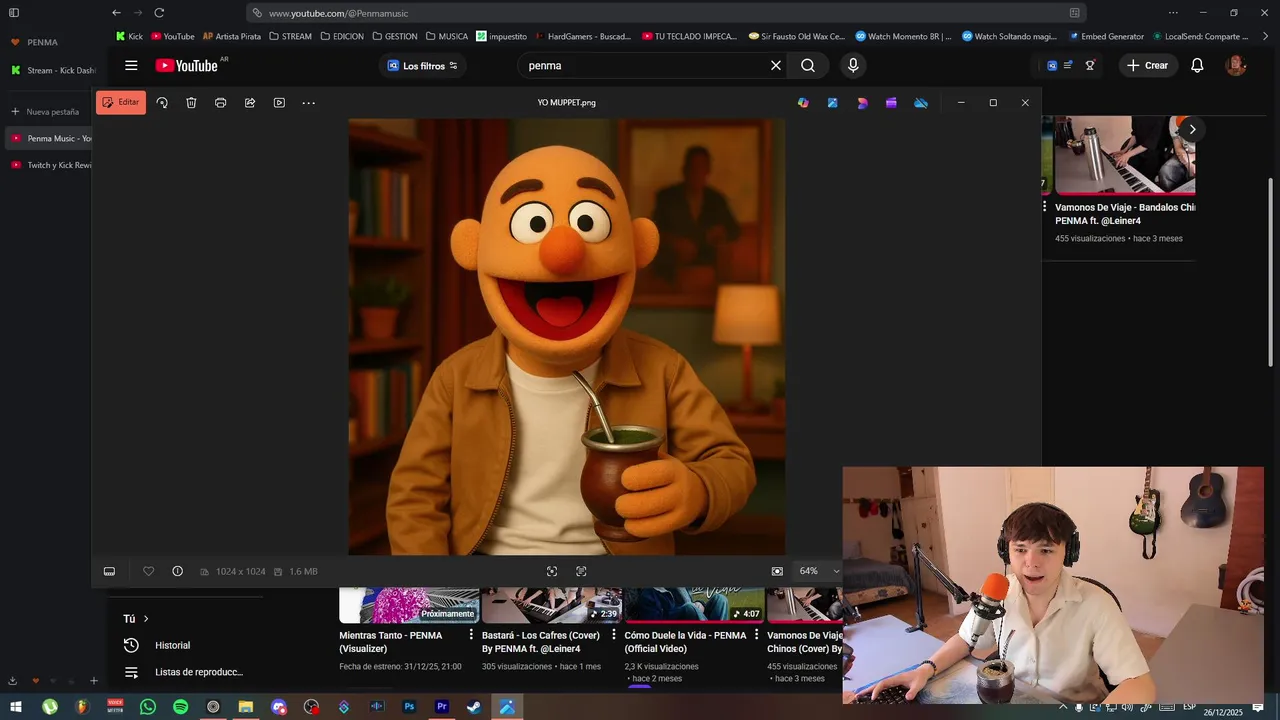
Task: Open the YouTube account avatar menu
Action: 1236,66
